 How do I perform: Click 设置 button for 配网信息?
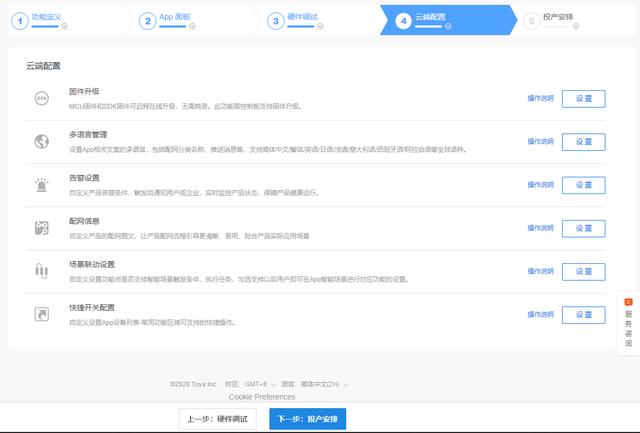pos(584,229)
